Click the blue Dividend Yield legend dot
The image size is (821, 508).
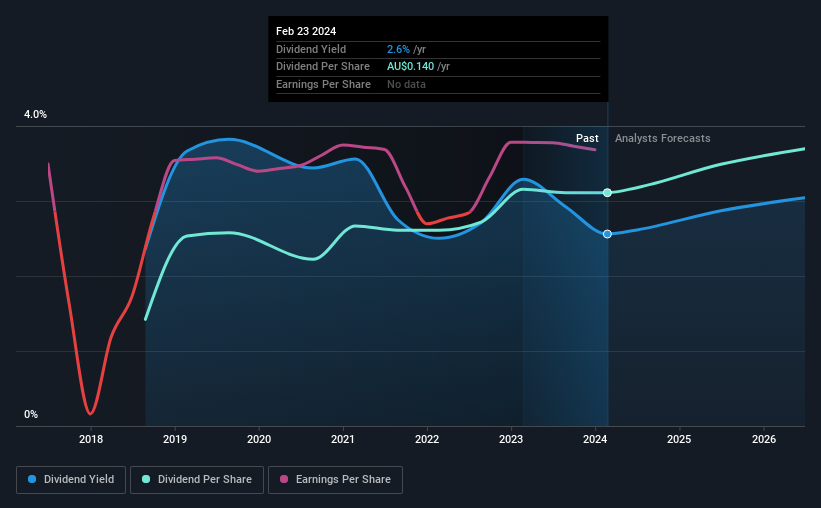(x=32, y=479)
